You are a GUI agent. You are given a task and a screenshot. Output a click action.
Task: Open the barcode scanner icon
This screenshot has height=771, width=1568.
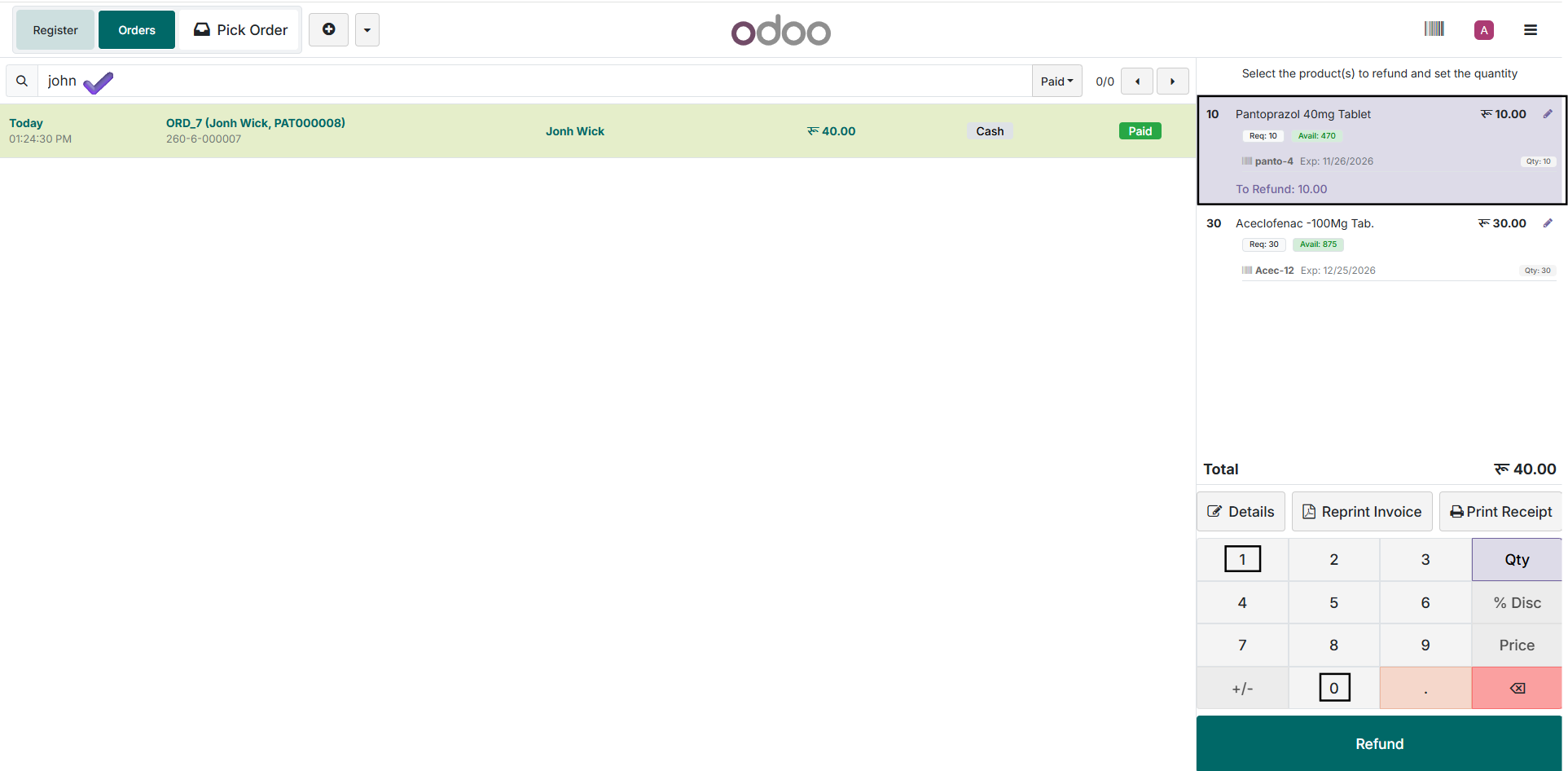coord(1434,29)
